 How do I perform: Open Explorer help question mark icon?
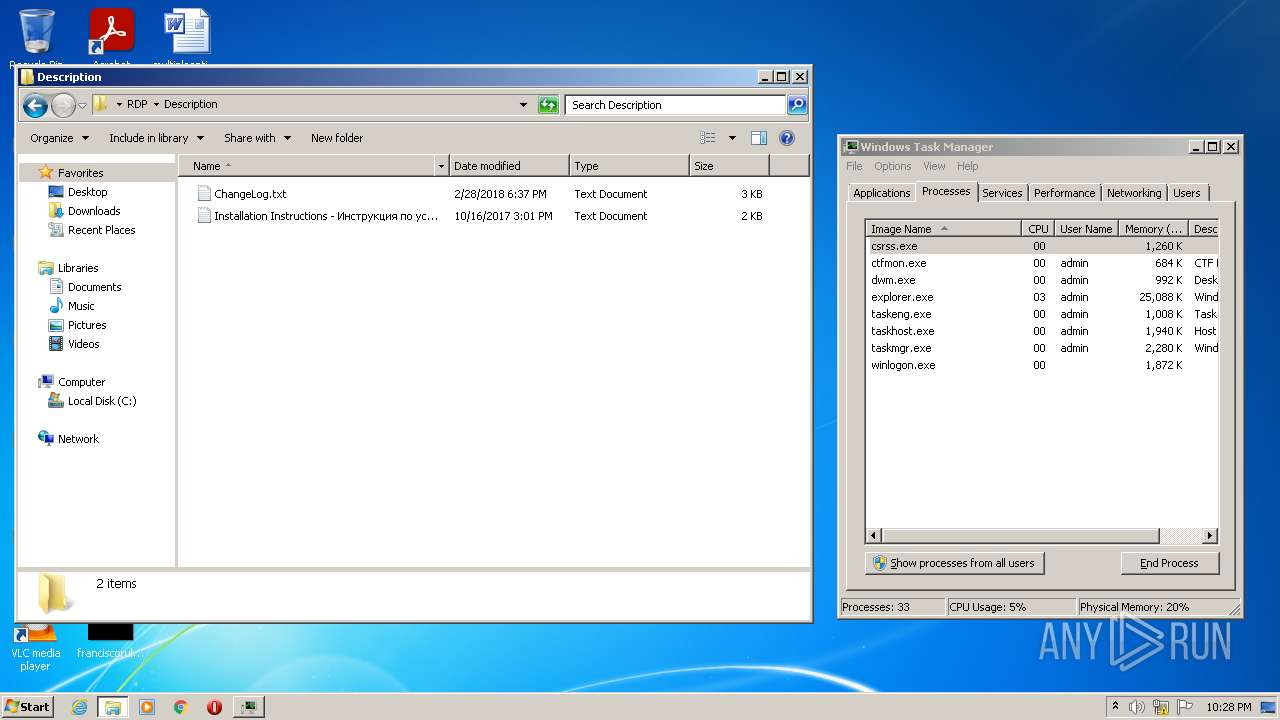point(787,138)
